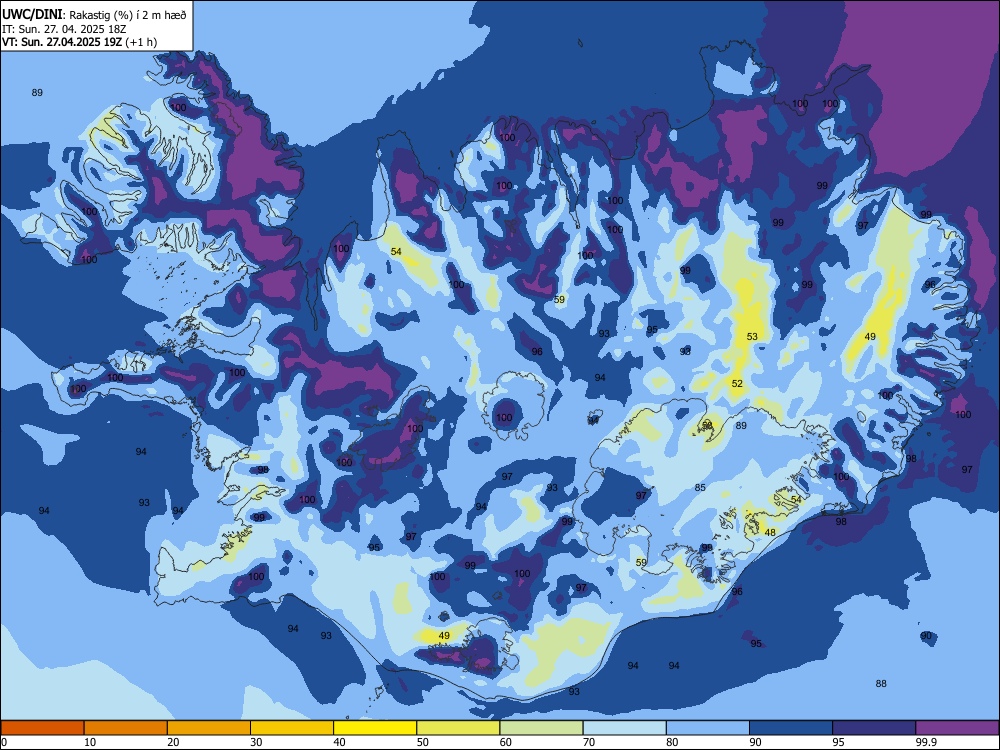
Task: Select the "IT: Sun. 27. 04. 2025 18Z" line
Action: [x=64, y=29]
